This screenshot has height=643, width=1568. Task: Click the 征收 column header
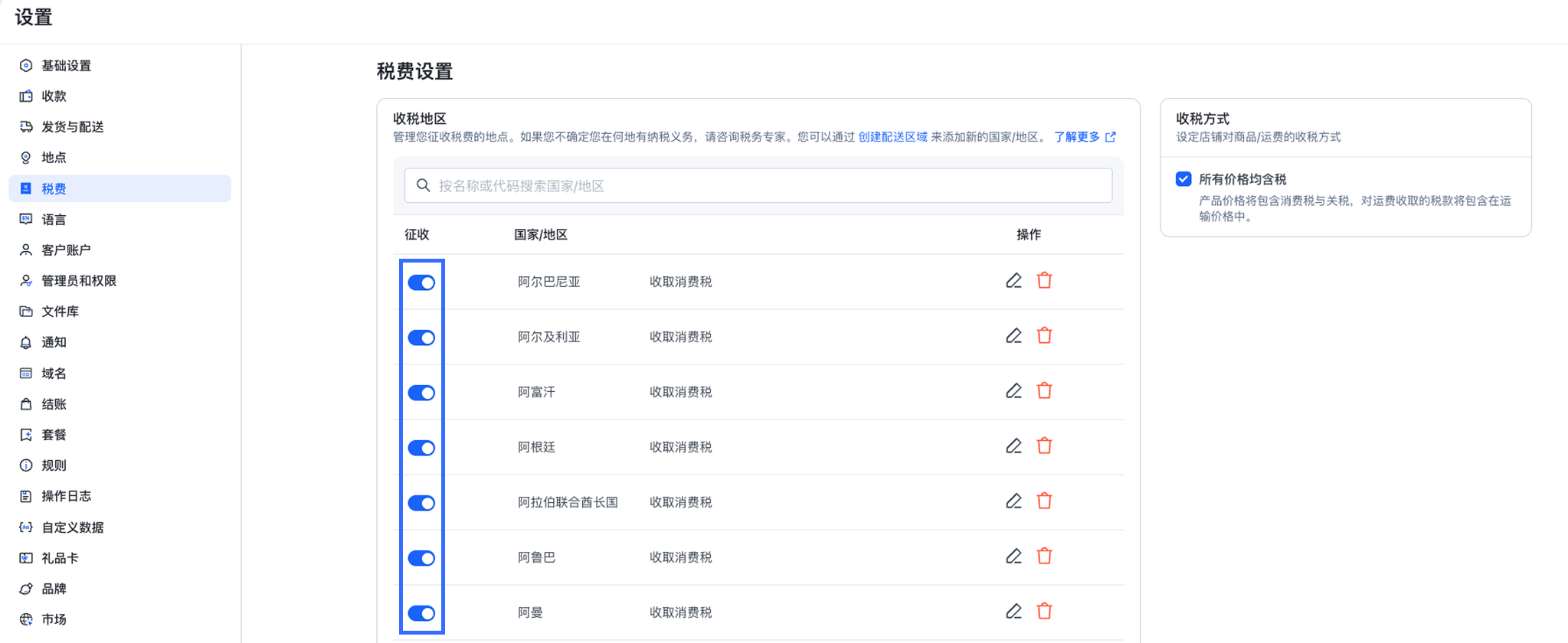(417, 234)
